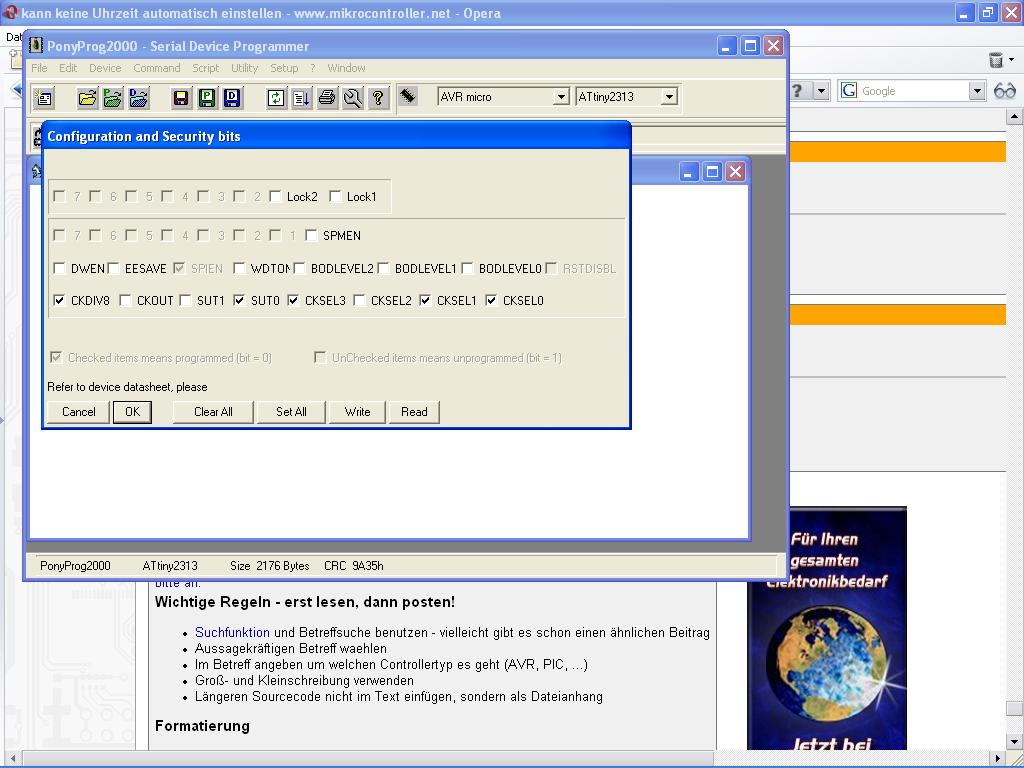
Task: Confirm with the OK button
Action: coord(133,411)
